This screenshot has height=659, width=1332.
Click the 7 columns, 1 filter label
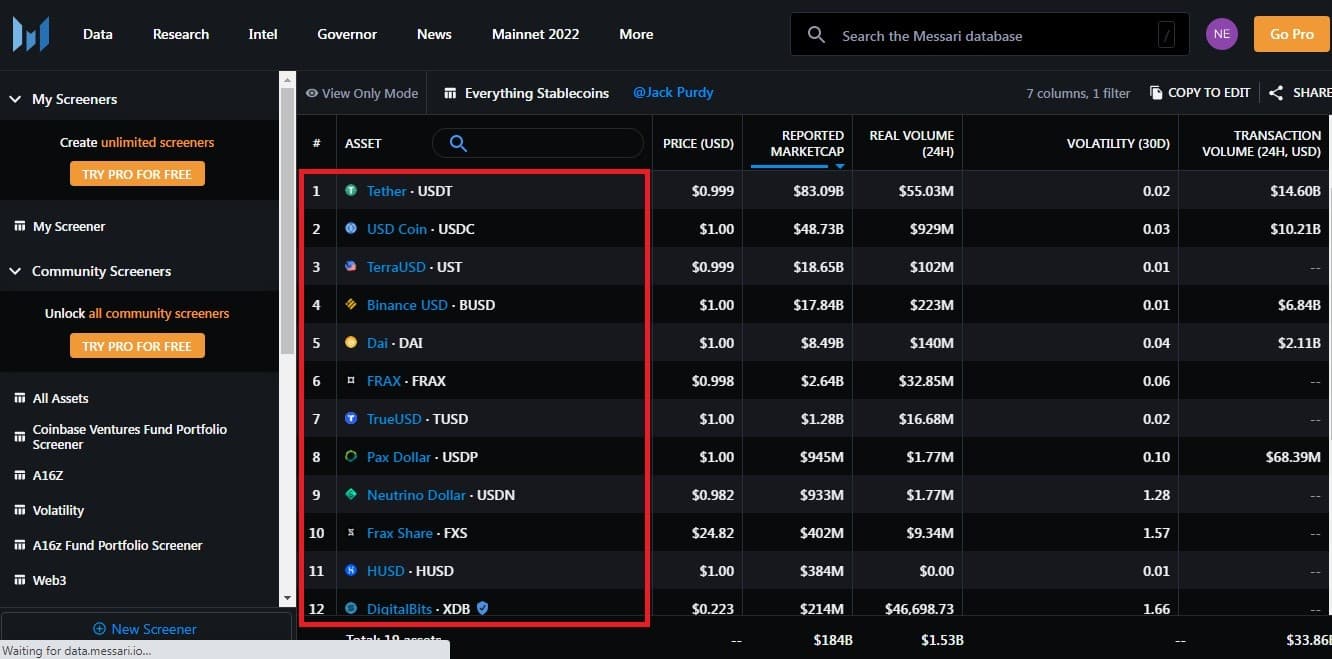tap(1078, 93)
